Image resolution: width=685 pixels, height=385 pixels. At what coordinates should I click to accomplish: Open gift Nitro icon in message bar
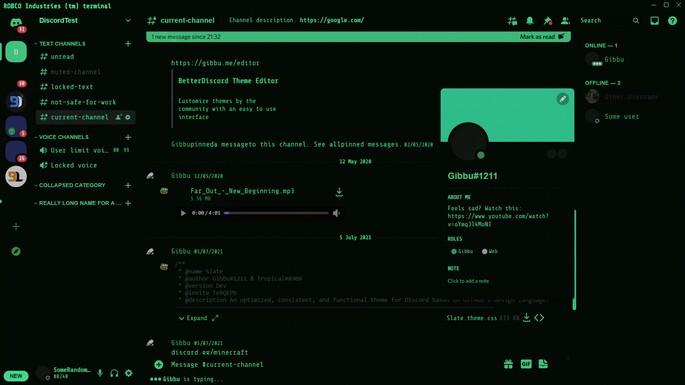(508, 364)
